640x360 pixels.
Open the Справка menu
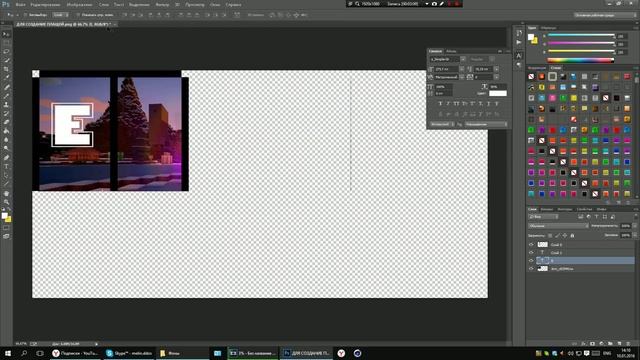click(x=233, y=4)
